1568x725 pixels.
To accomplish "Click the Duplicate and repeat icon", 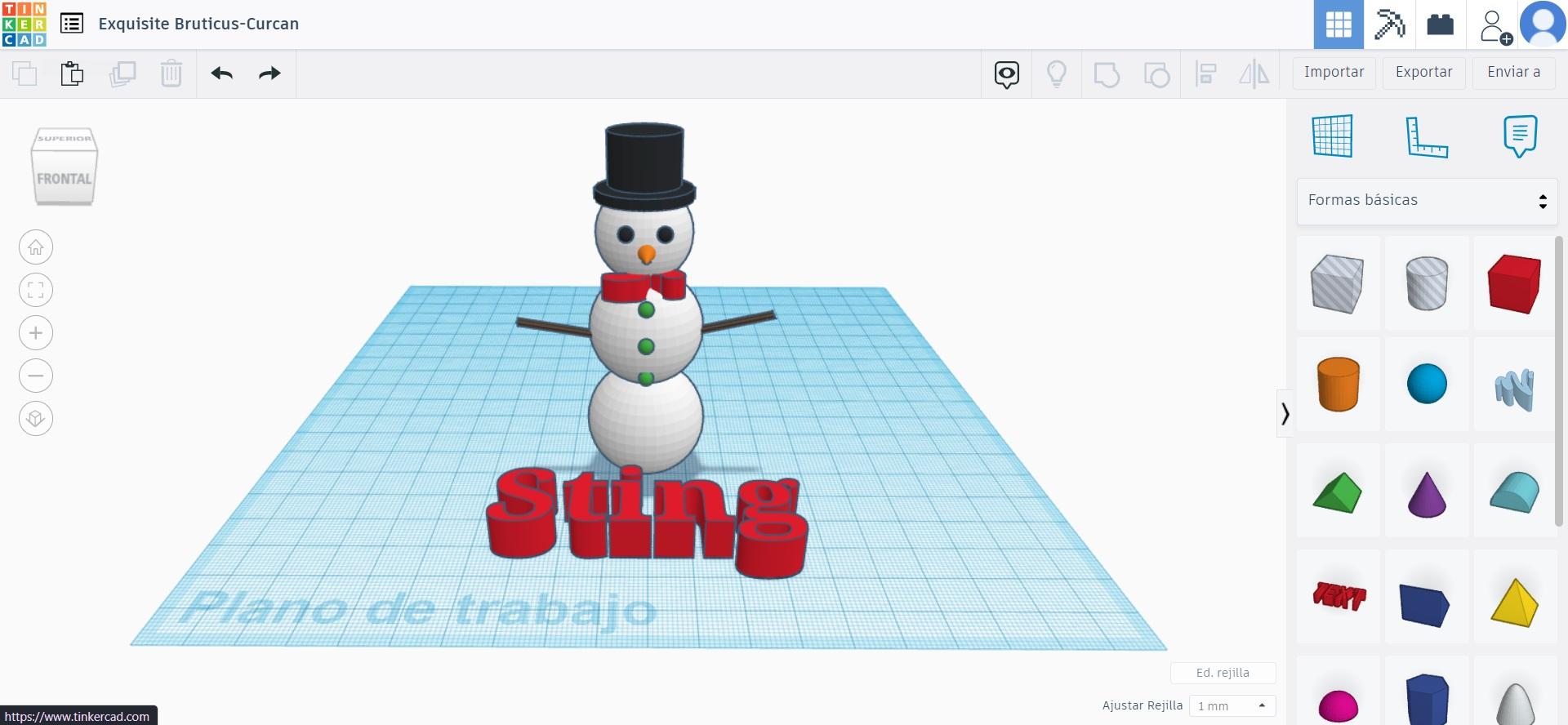I will pos(122,73).
